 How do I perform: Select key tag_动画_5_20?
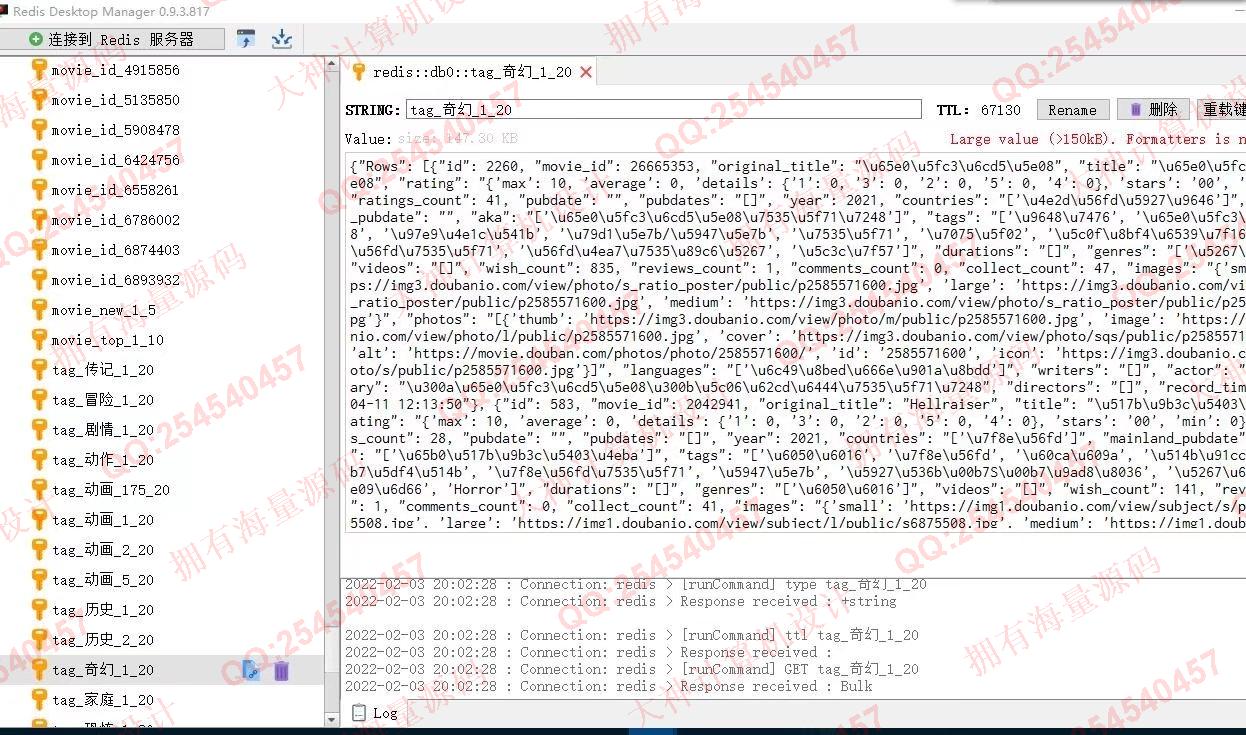103,580
